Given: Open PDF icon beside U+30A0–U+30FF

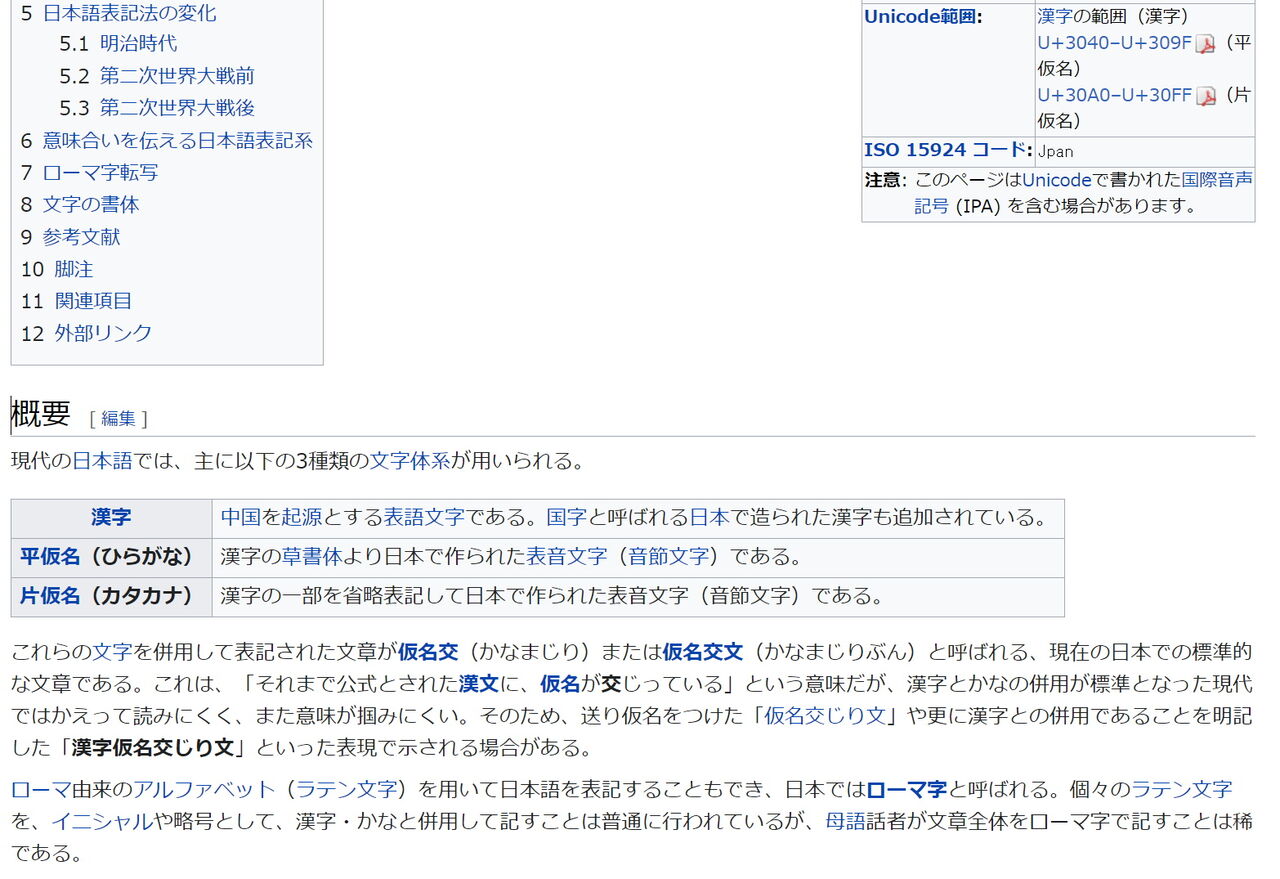Looking at the screenshot, I should point(1207,97).
